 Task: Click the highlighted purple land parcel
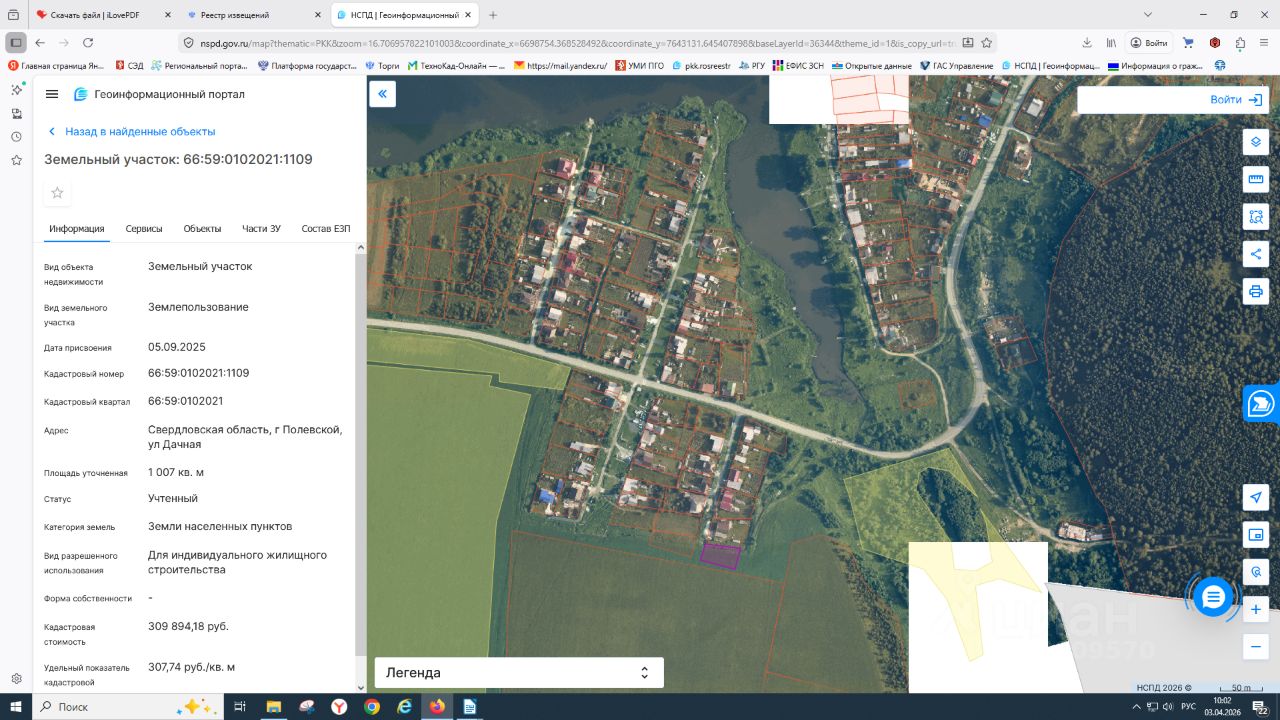coord(720,556)
